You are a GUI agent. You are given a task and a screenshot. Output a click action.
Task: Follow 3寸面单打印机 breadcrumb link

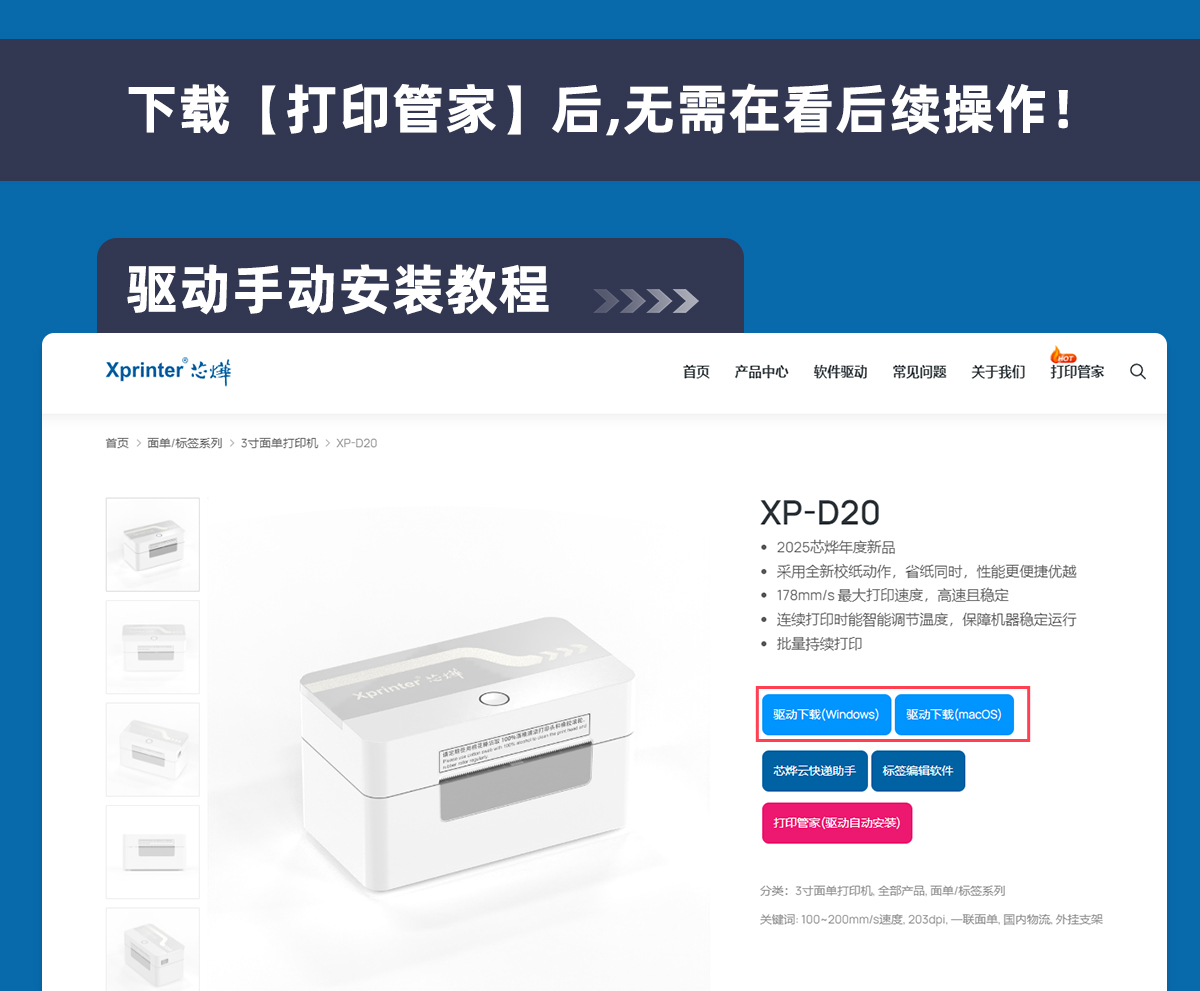279,443
